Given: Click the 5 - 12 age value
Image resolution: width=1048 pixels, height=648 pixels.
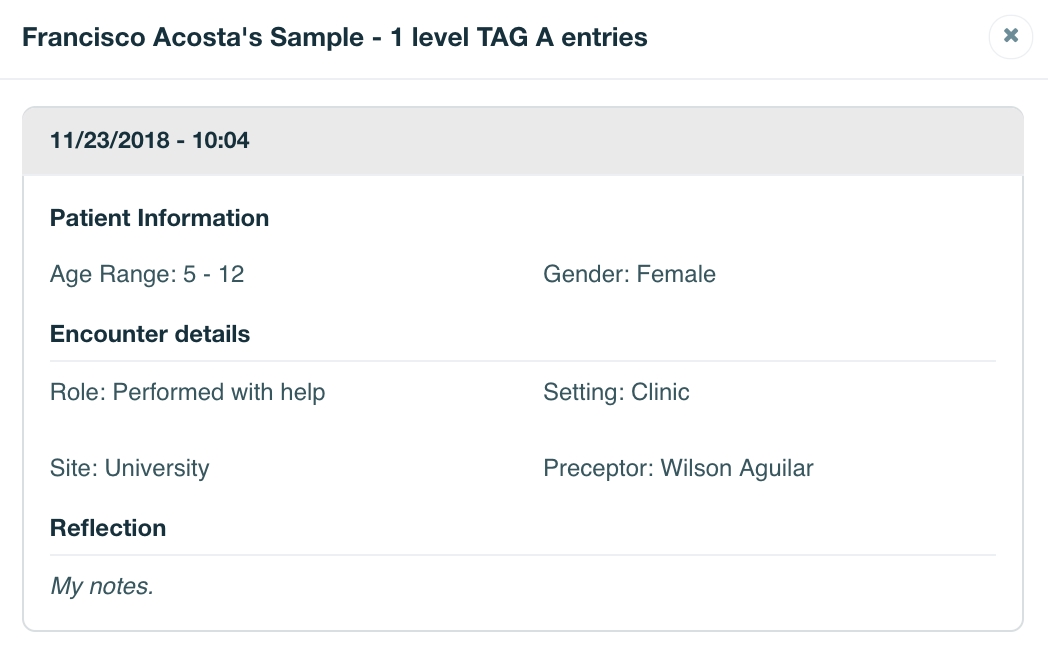Looking at the screenshot, I should 214,274.
